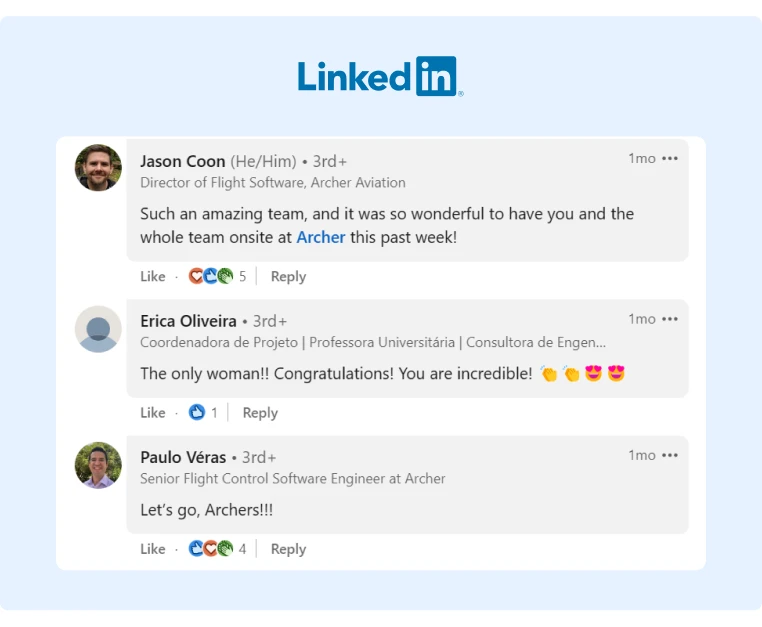Follow the Archer company mention link
This screenshot has width=762, height=627.
(321, 237)
